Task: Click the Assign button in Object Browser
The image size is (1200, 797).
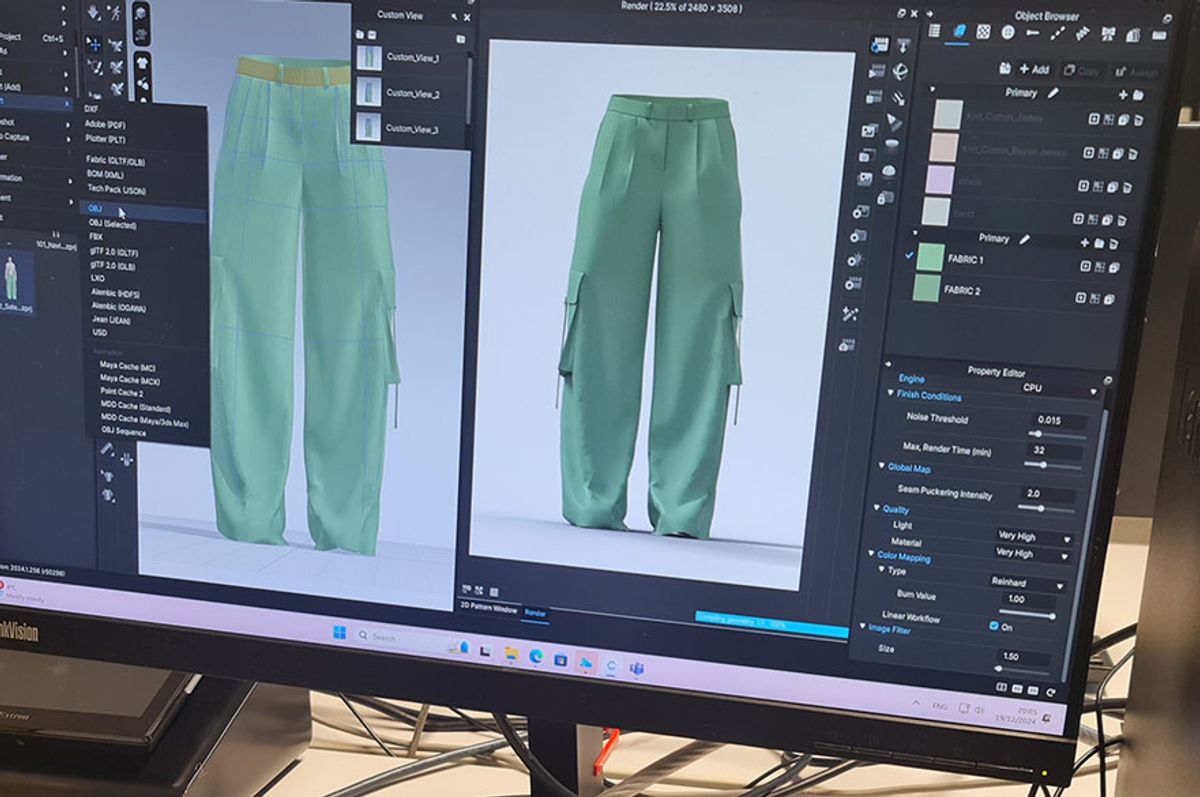Action: click(1136, 73)
